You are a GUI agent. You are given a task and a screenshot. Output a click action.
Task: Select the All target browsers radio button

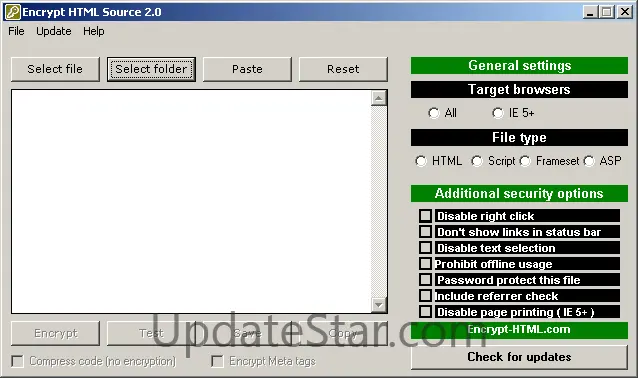click(x=434, y=113)
